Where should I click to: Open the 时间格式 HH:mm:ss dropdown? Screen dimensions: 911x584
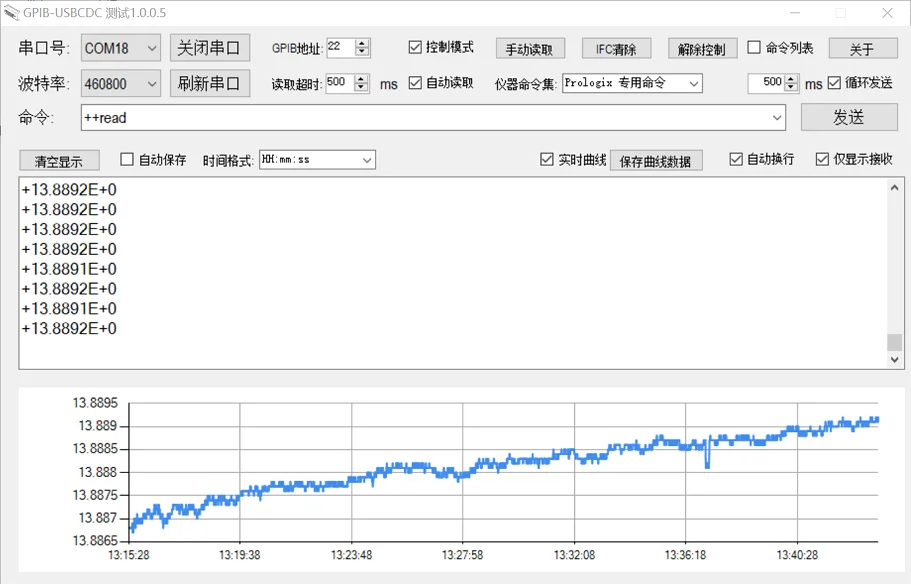(317, 160)
